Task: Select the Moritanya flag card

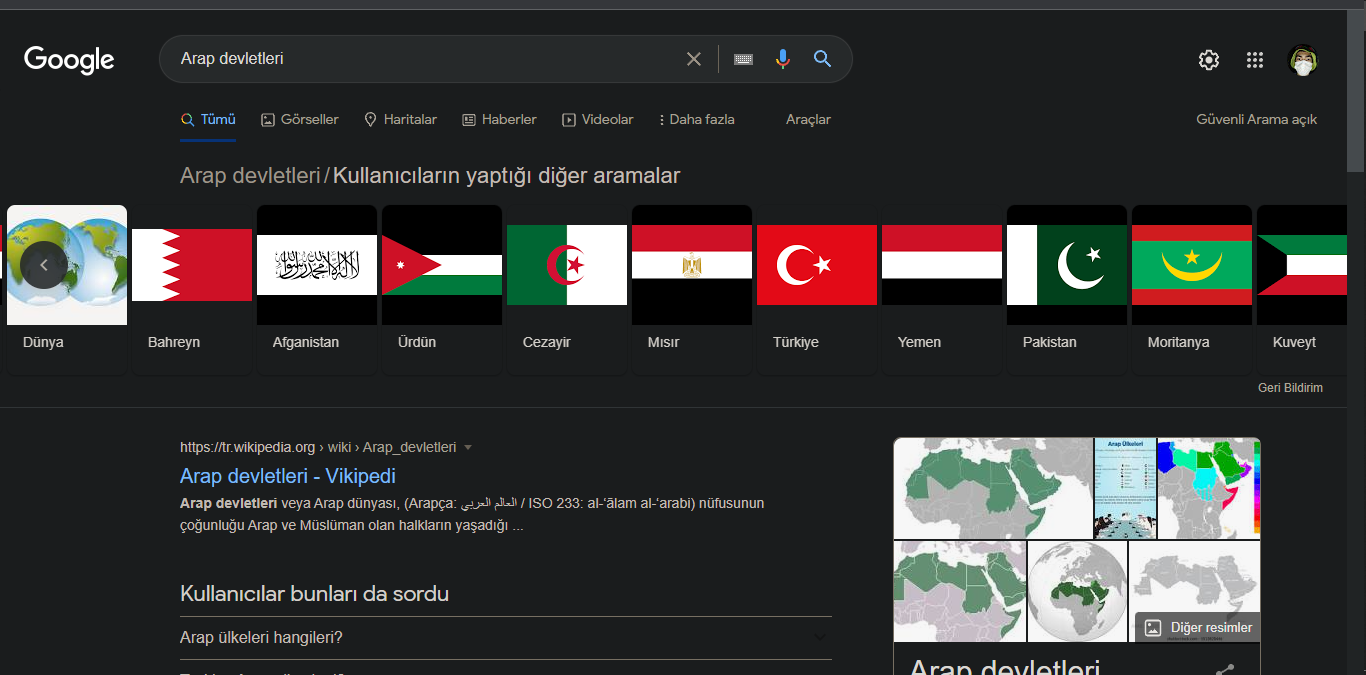Action: [1192, 289]
